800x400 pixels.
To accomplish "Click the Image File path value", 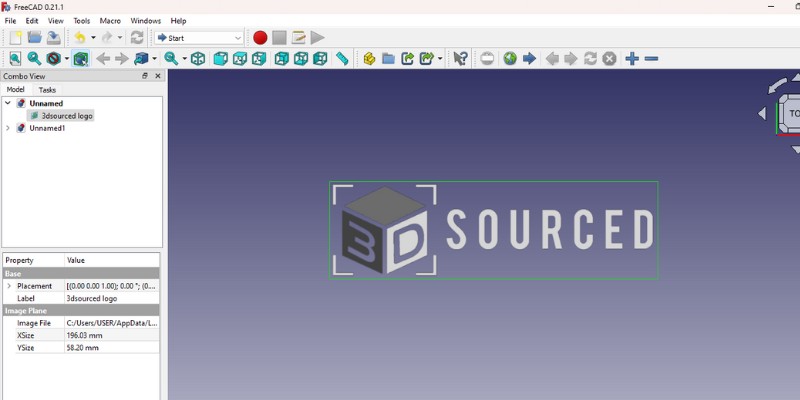I will [x=112, y=323].
